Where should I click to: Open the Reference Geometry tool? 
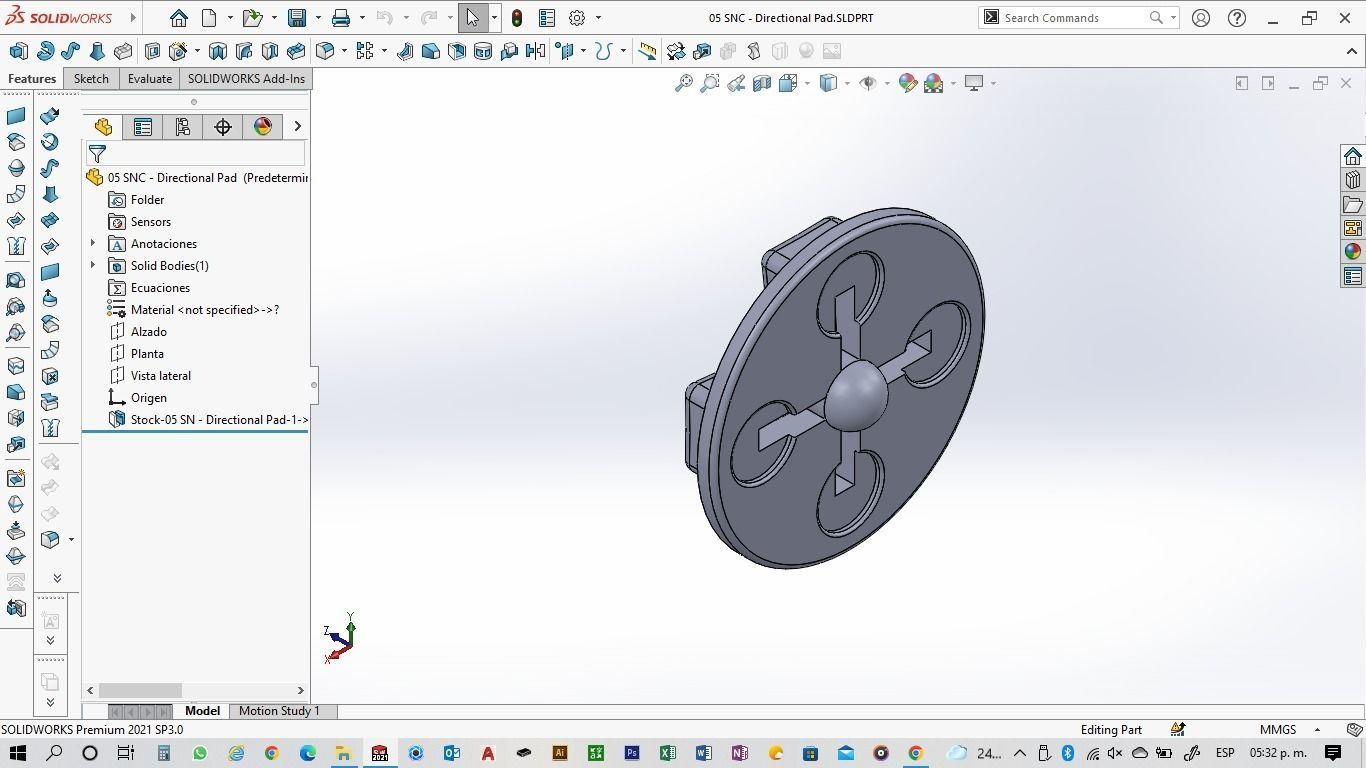point(566,51)
